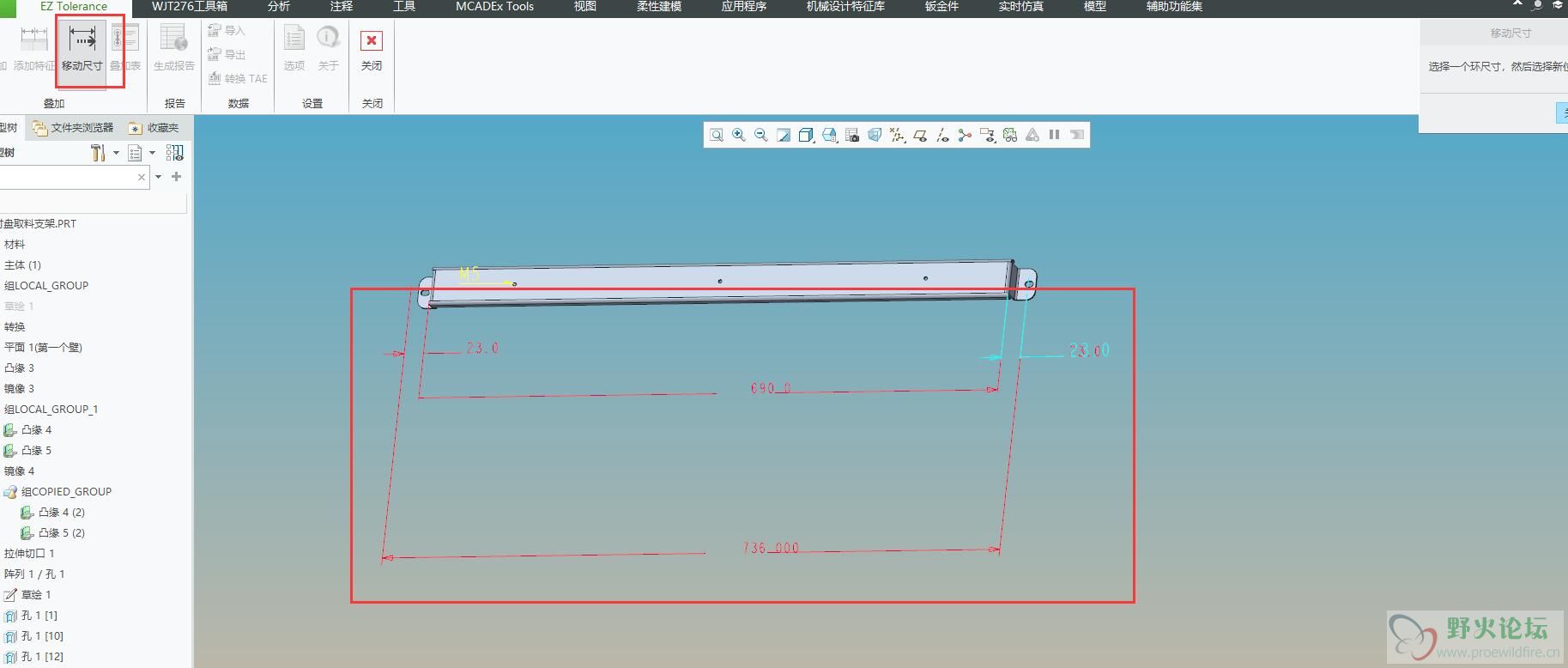
Task: Click the Zoom In magnifier icon
Action: (x=739, y=135)
